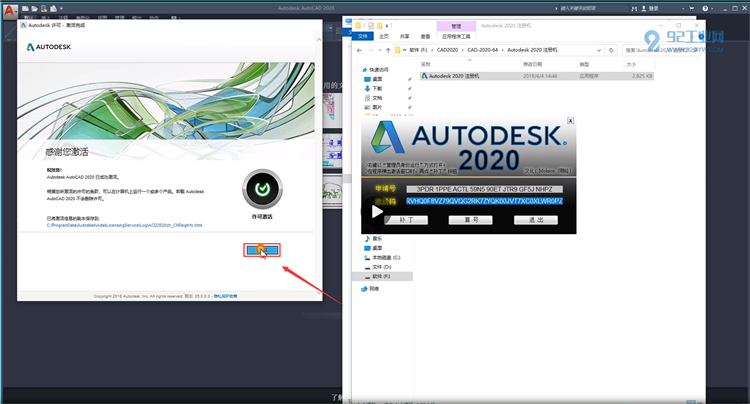Click the Open file icon in AutoCAD toolbar

coord(34,9)
